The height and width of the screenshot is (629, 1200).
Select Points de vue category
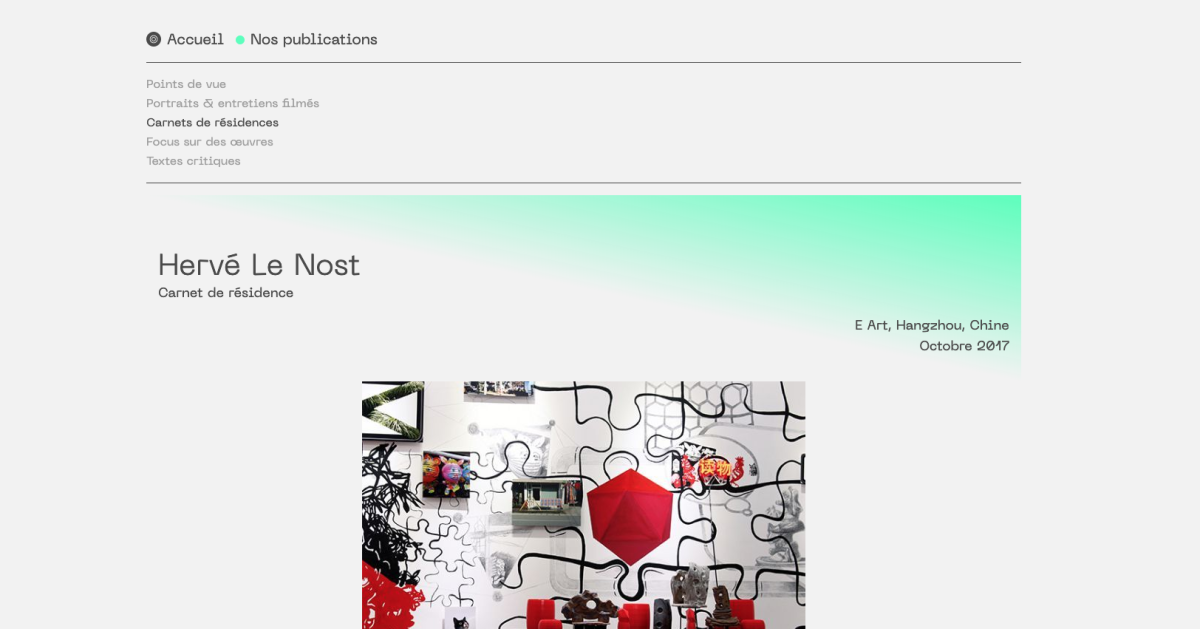(x=186, y=84)
